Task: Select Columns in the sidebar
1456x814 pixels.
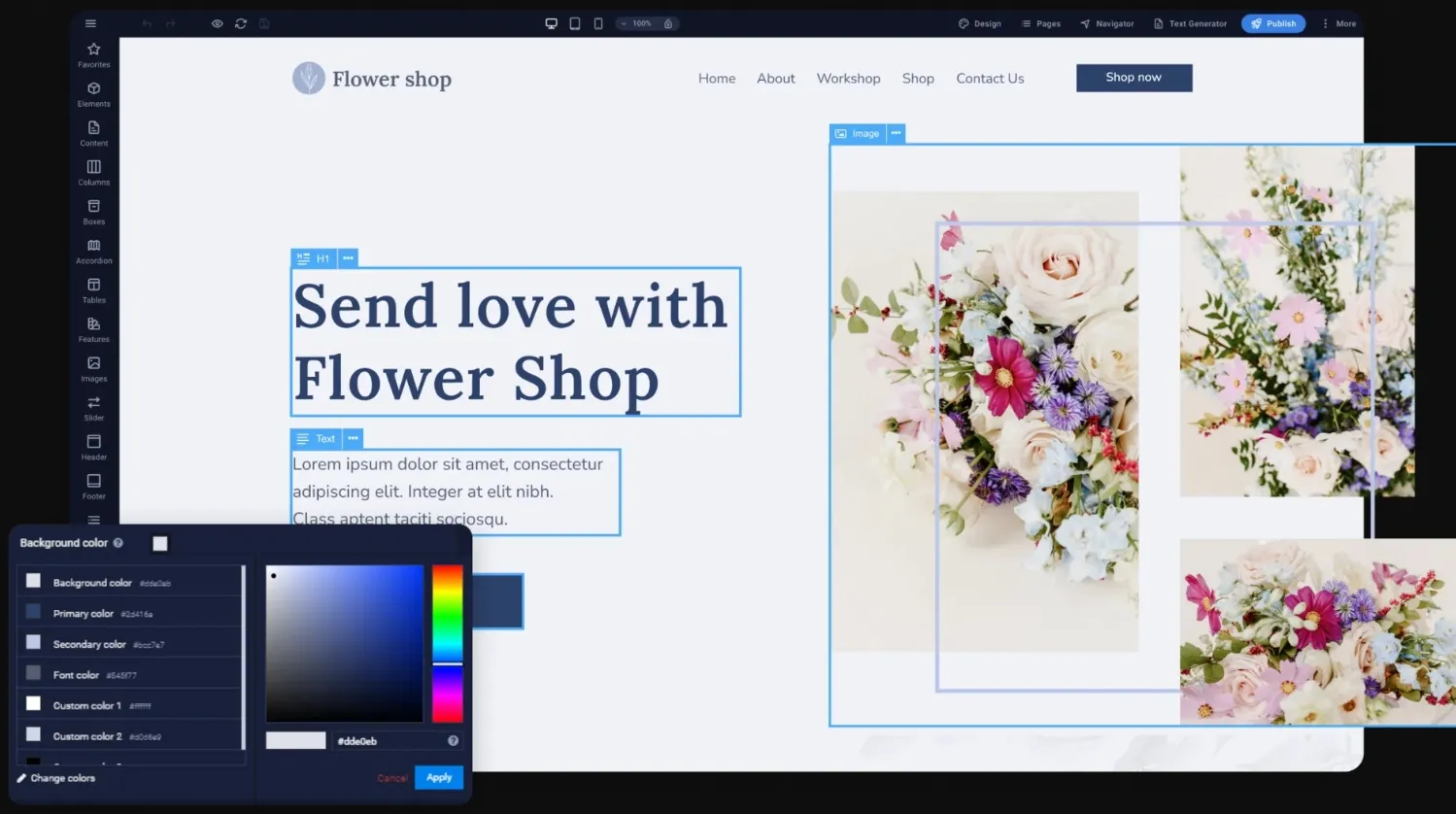Action: click(x=94, y=173)
